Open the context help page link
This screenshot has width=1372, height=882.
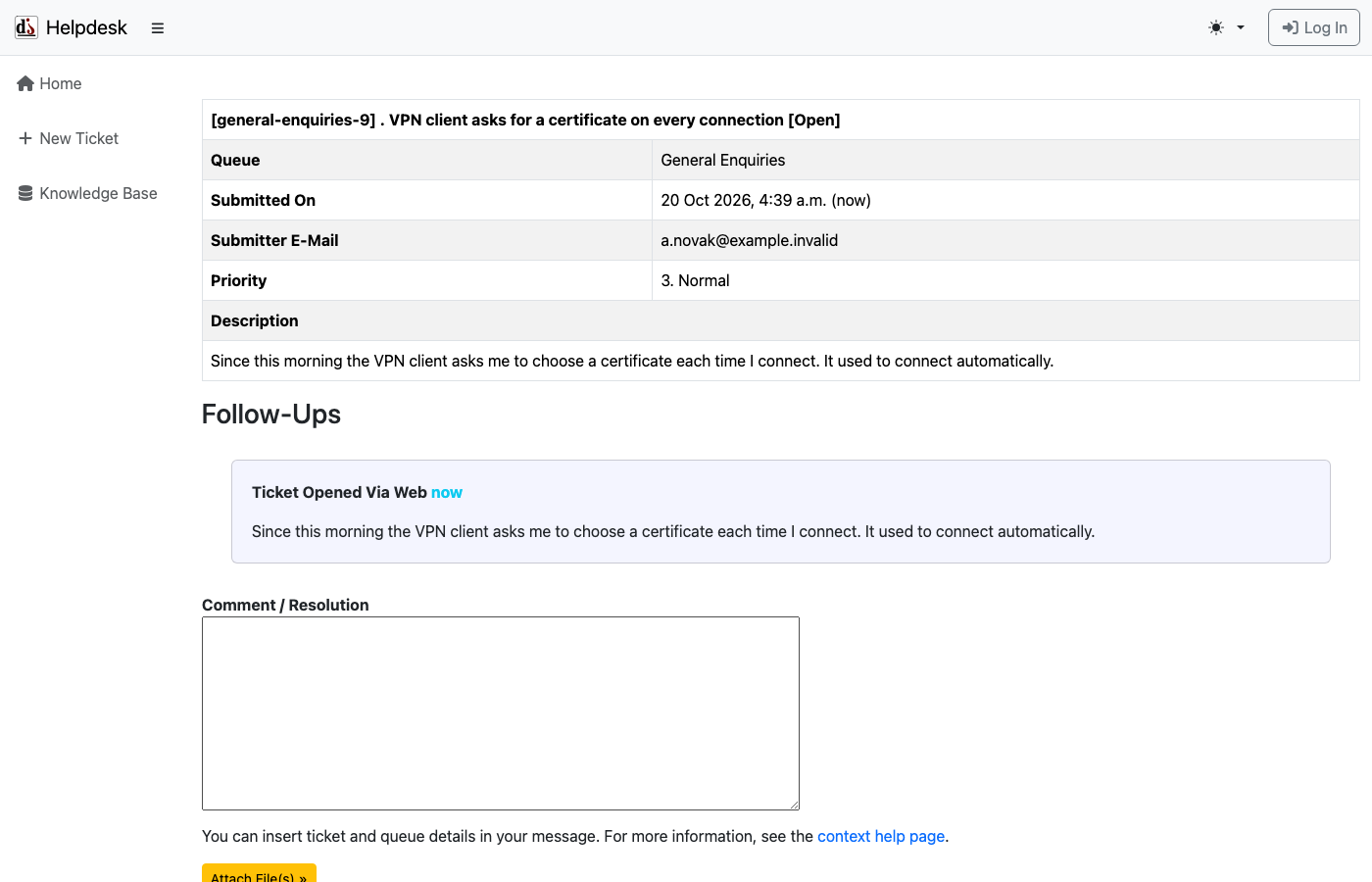tap(881, 837)
